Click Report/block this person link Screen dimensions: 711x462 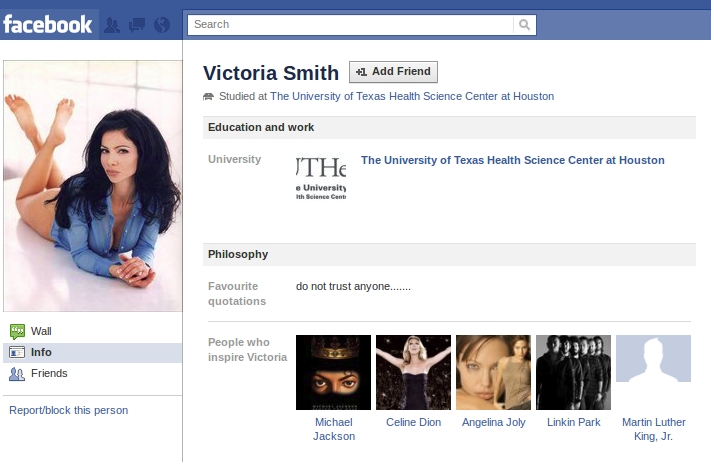click(68, 410)
